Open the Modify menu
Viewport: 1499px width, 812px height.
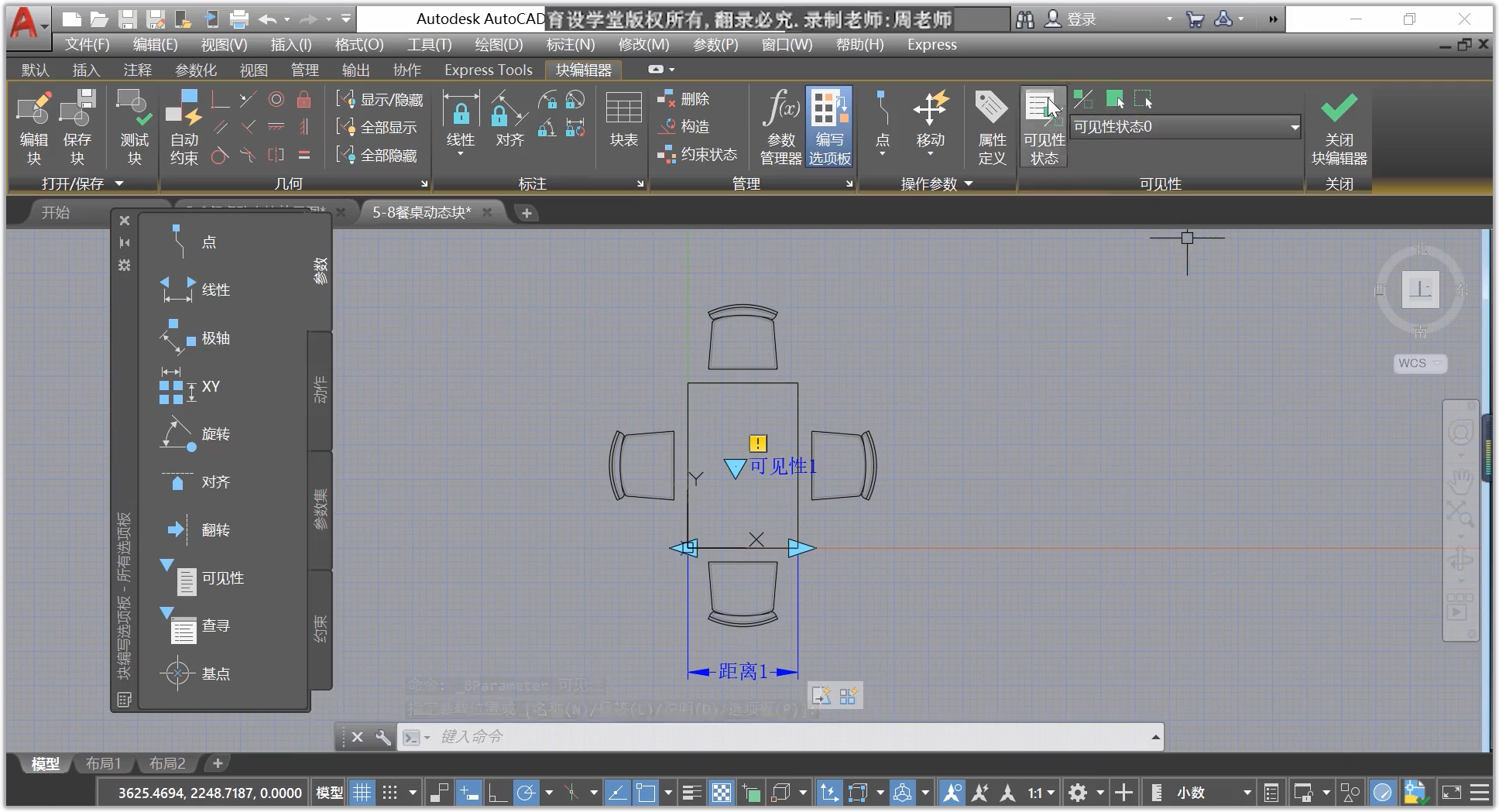pos(643,44)
